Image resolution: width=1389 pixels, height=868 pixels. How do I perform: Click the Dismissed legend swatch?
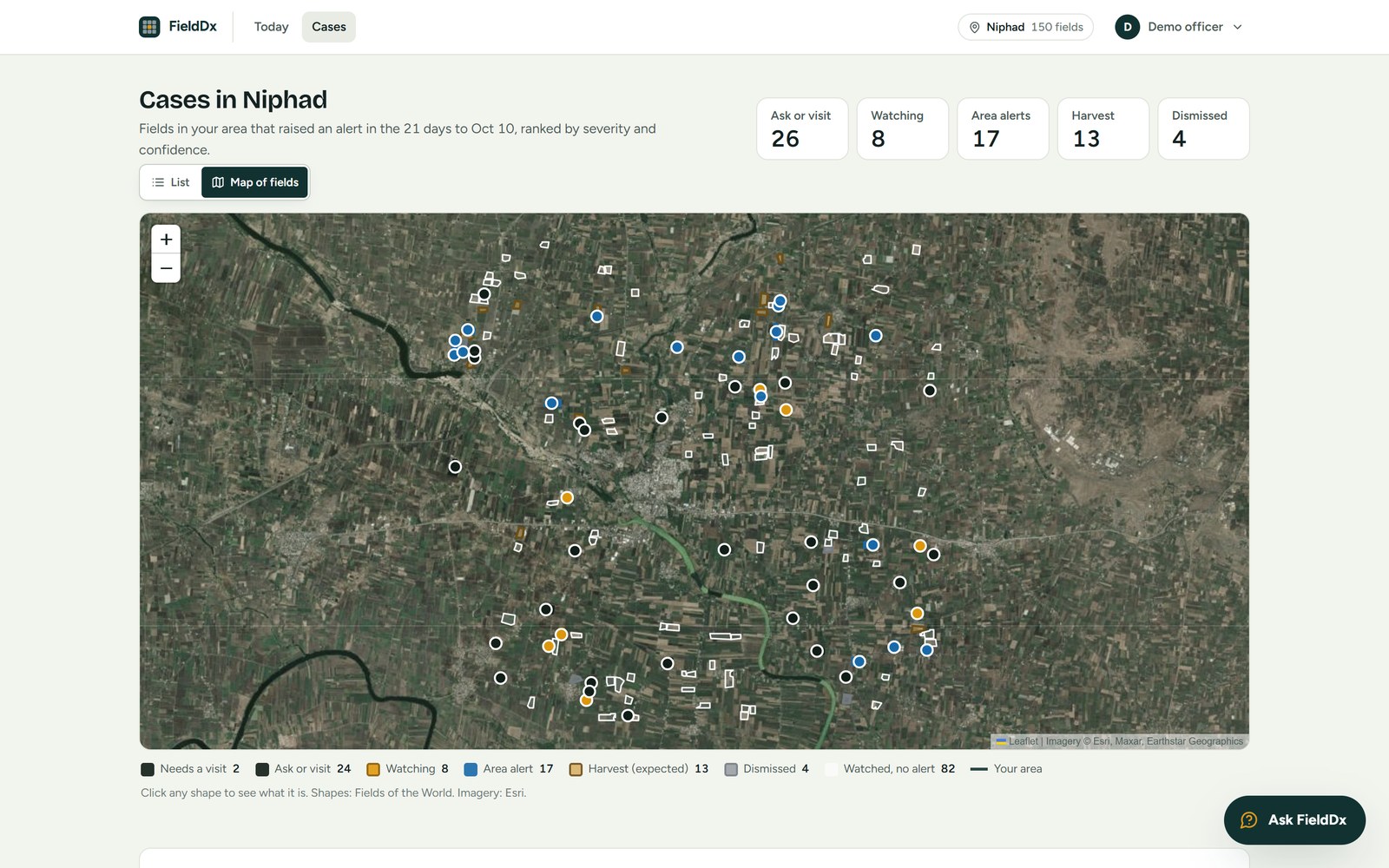(731, 769)
